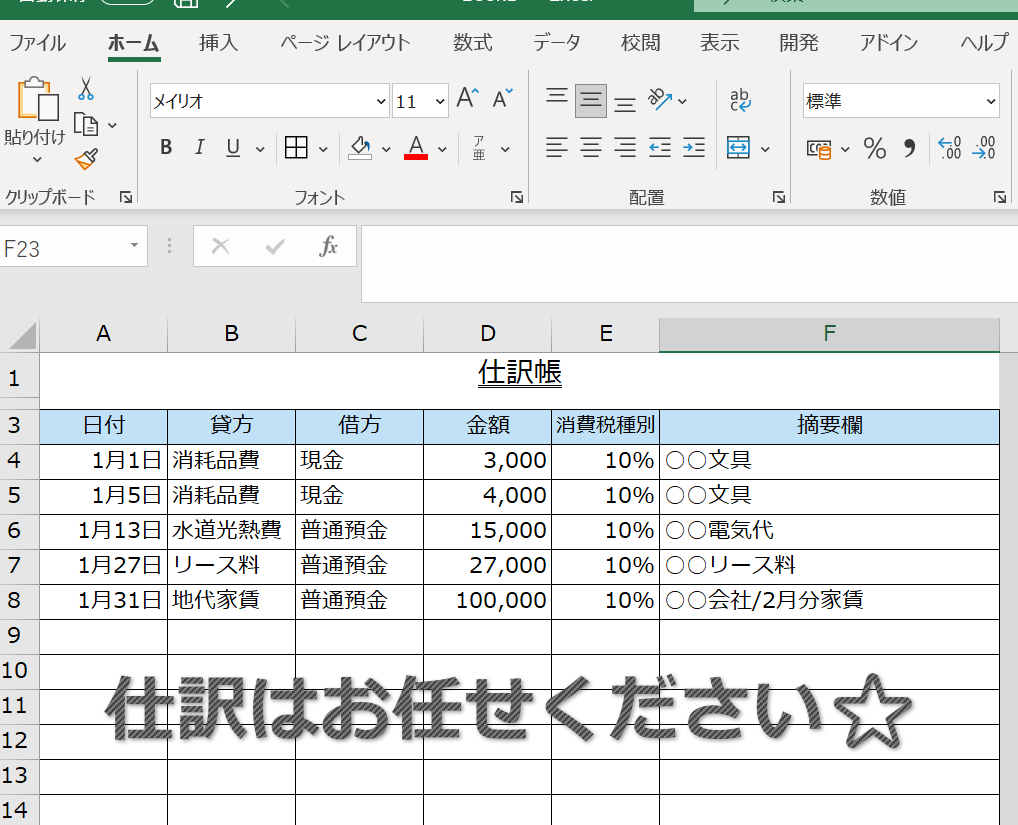Expand the copy options arrow
Screen dimensions: 1018x825
pyautogui.click(x=112, y=125)
